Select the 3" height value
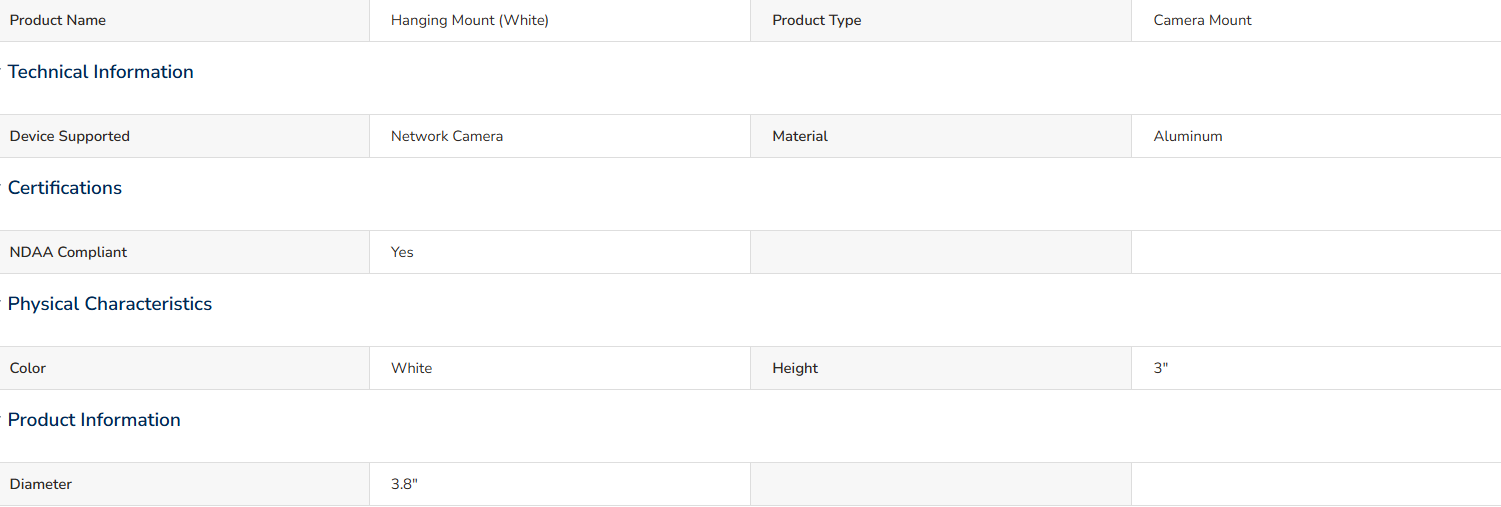1501x507 pixels. (1161, 368)
